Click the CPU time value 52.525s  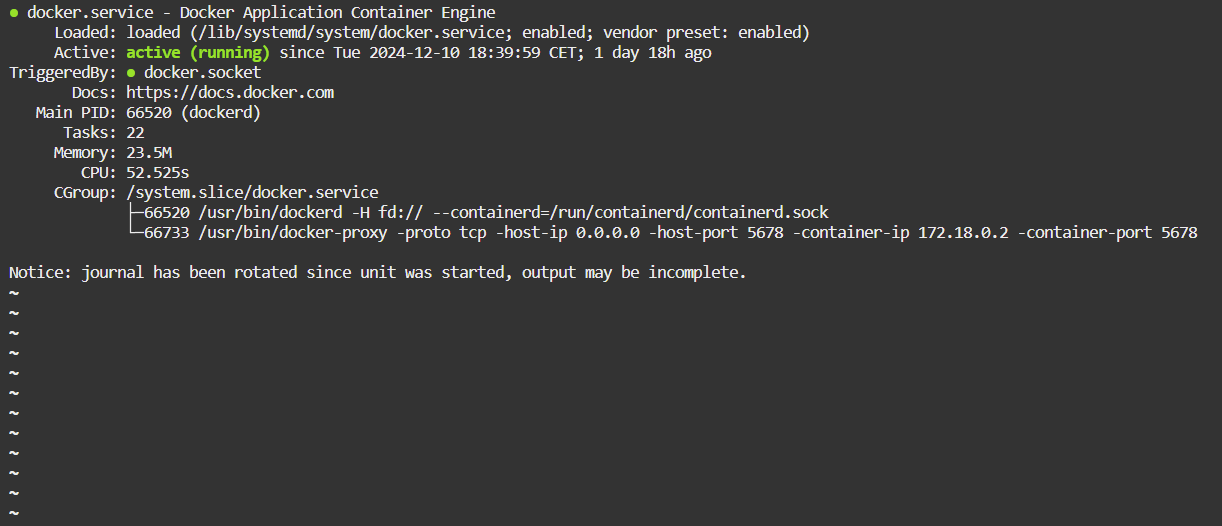pyautogui.click(x=158, y=173)
